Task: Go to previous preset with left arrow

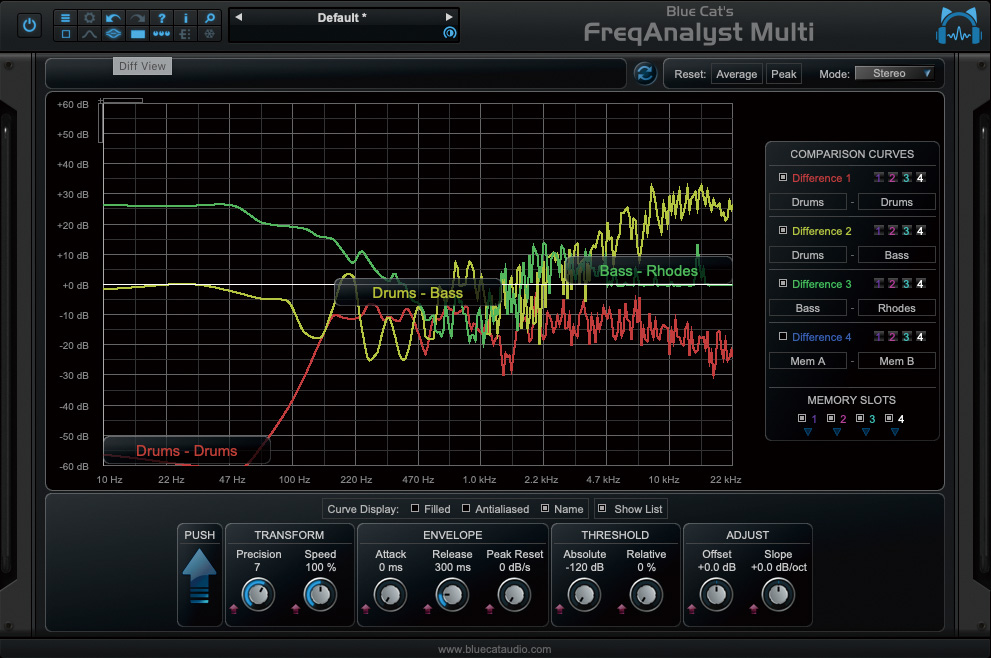Action: 239,17
